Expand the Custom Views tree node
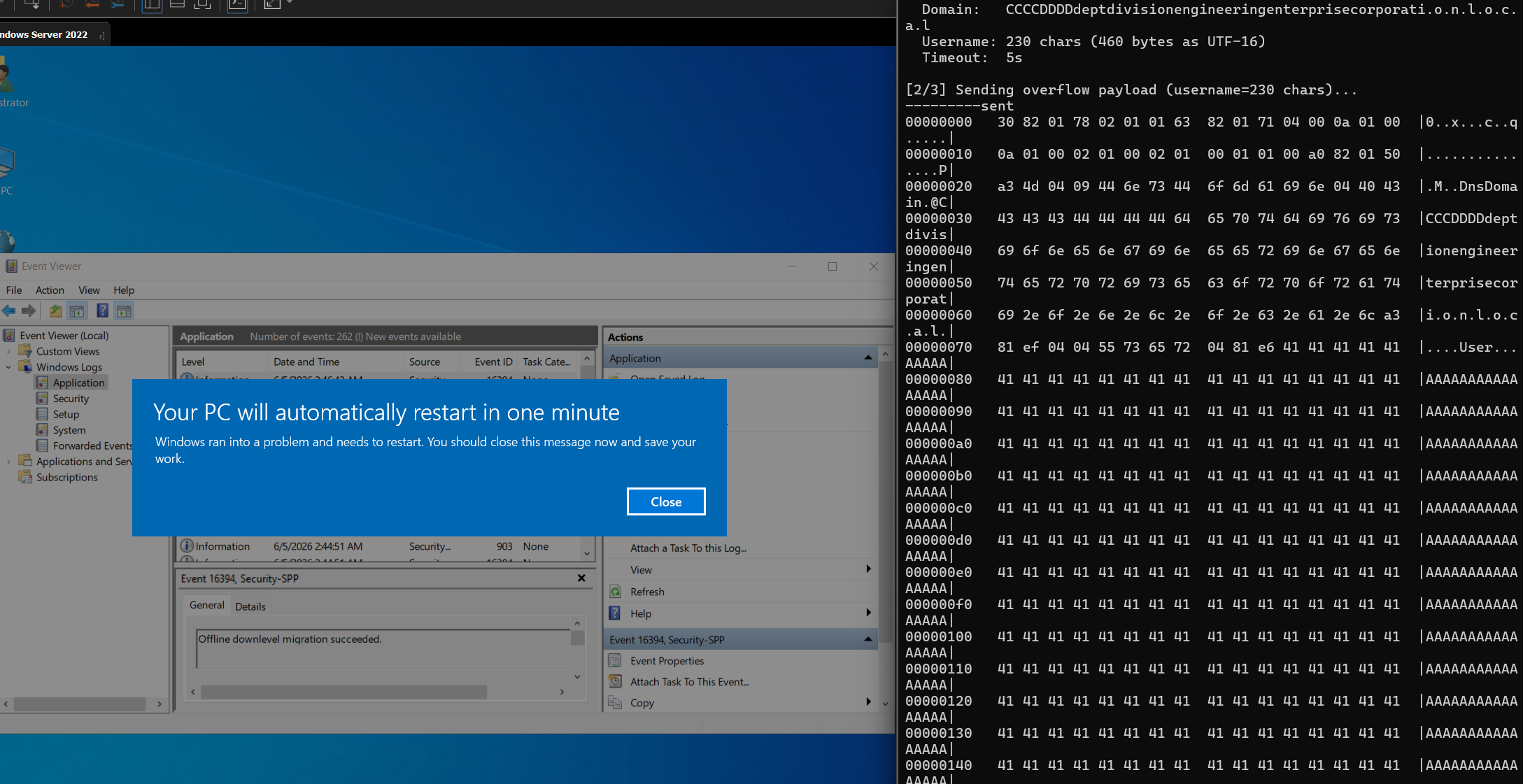 coord(8,351)
